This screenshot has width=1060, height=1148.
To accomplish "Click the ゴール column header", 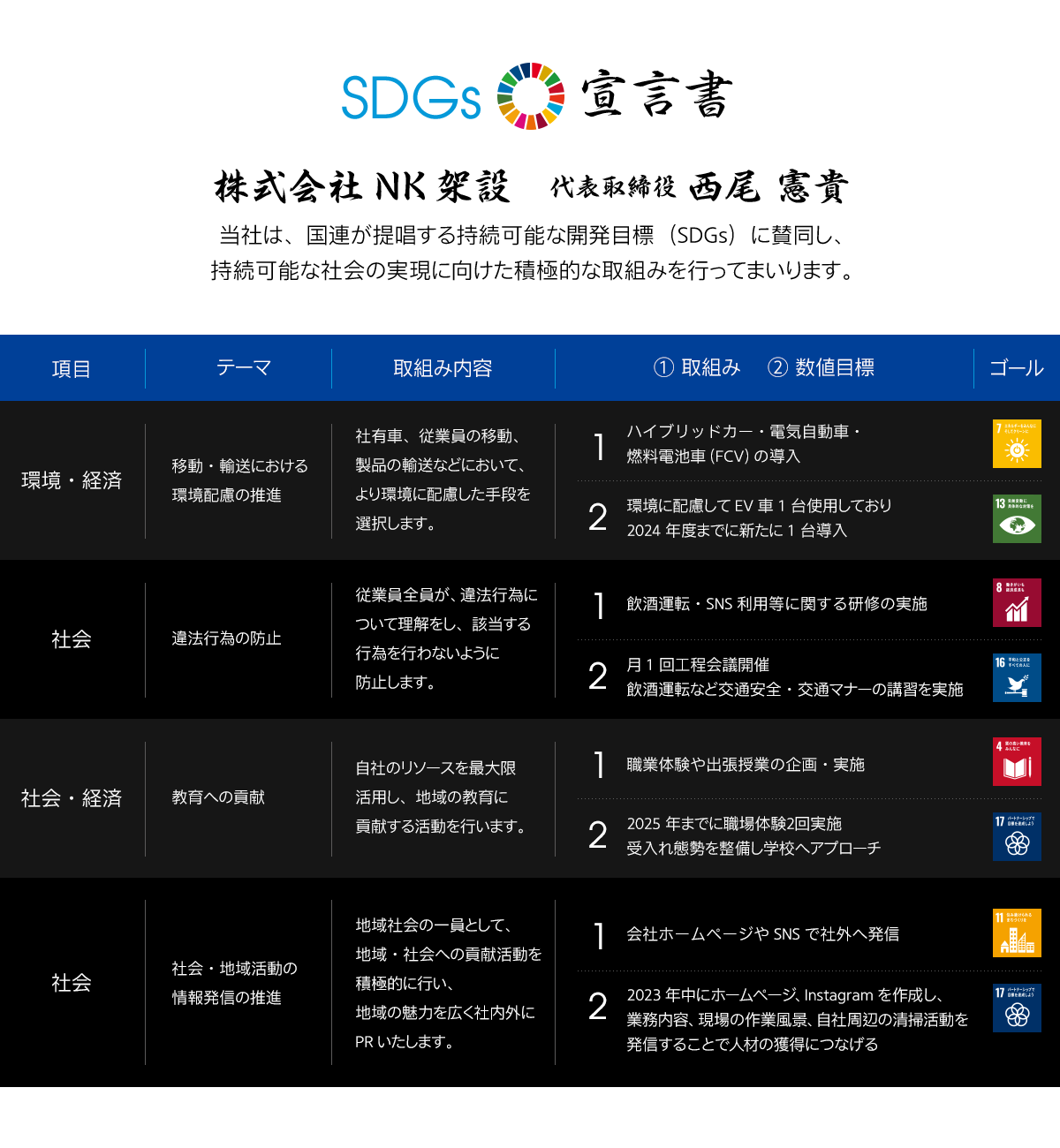I will coord(1016,368).
